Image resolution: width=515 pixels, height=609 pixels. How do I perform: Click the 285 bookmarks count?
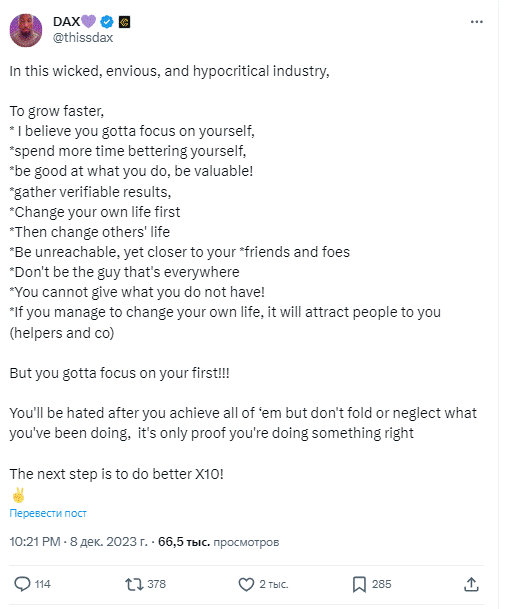pyautogui.click(x=381, y=584)
